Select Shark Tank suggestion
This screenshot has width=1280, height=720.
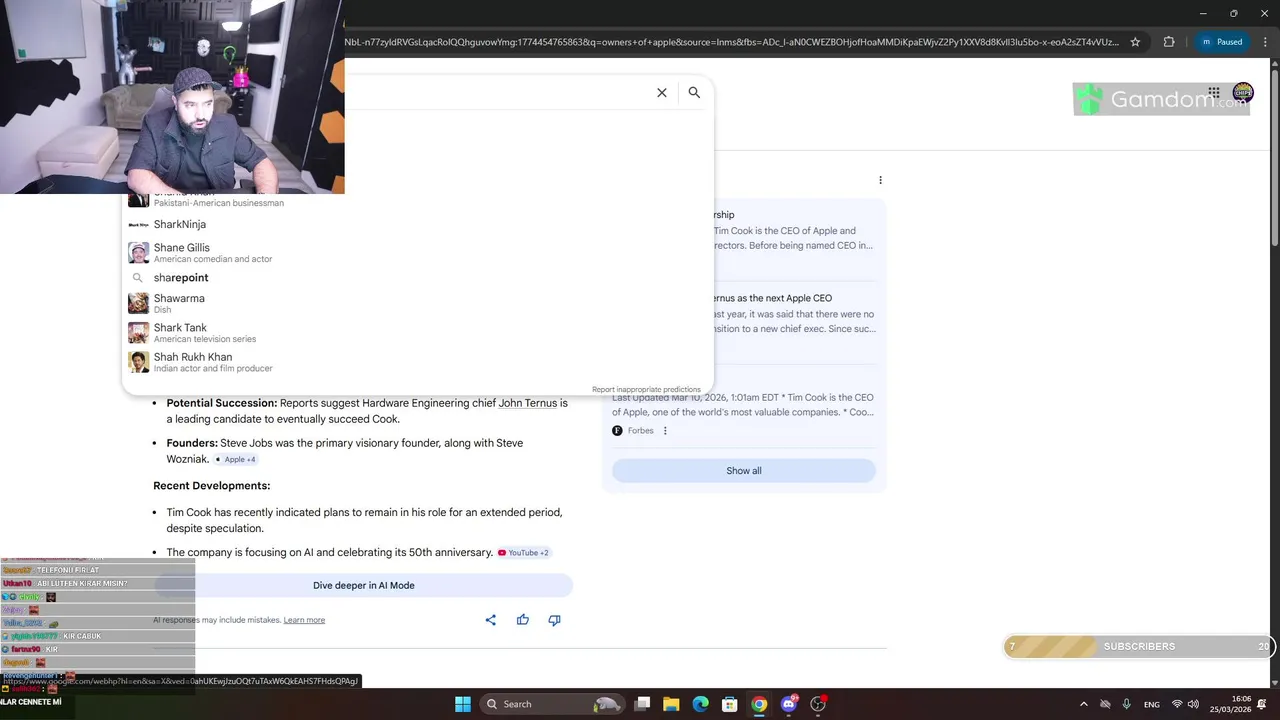tap(417, 333)
